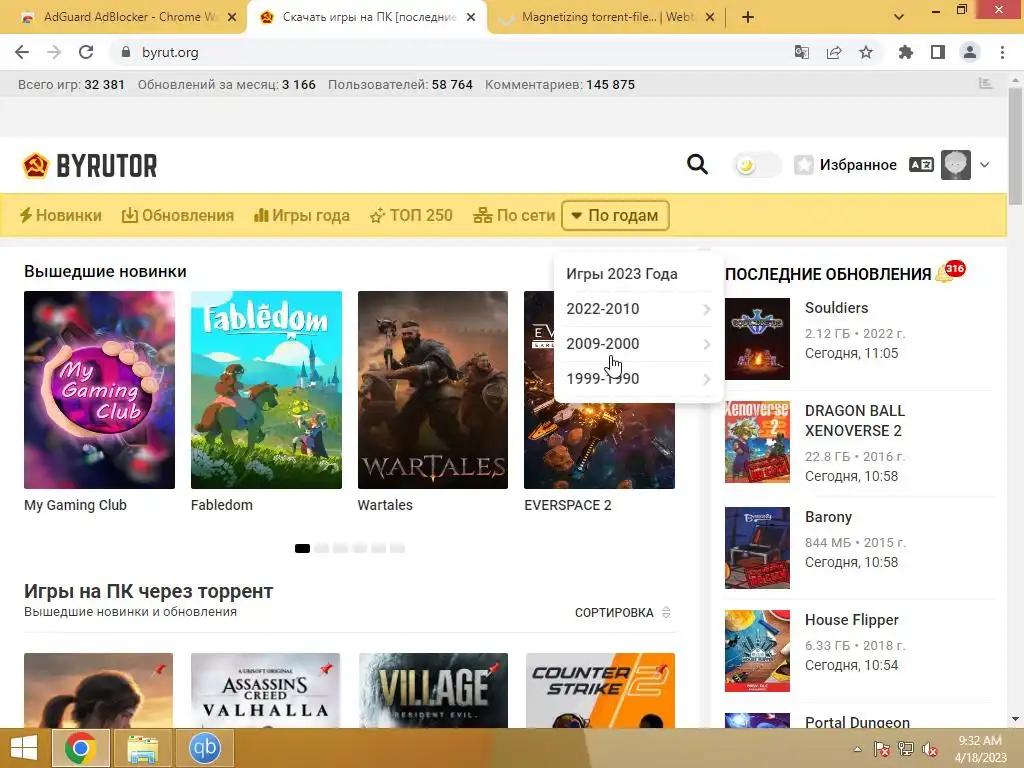Open the СОРТИРОВКА sorting dropdown
This screenshot has height=768, width=1024.
[x=622, y=613]
